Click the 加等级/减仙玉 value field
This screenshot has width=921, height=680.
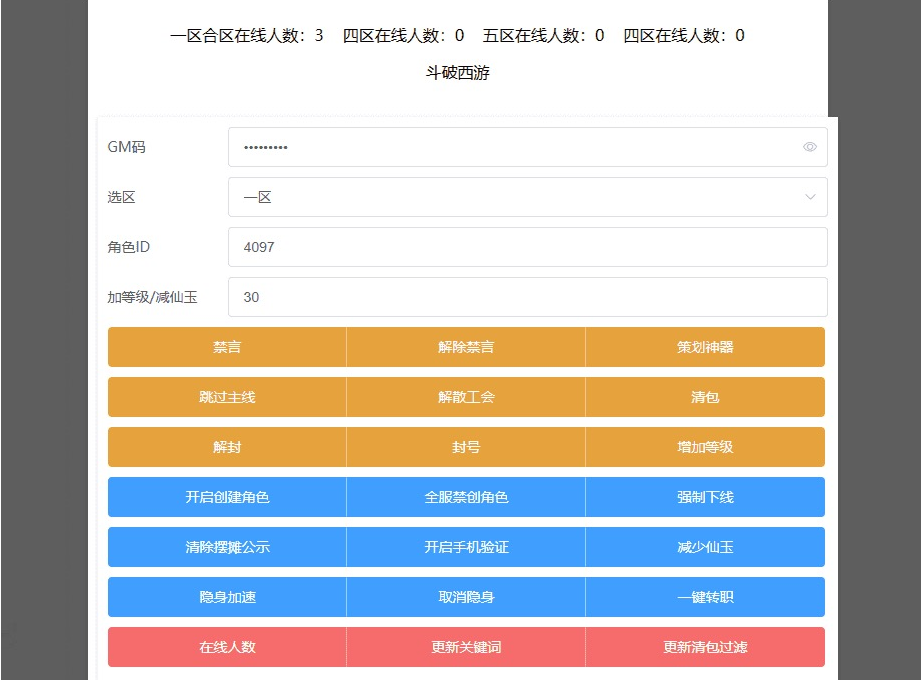527,297
